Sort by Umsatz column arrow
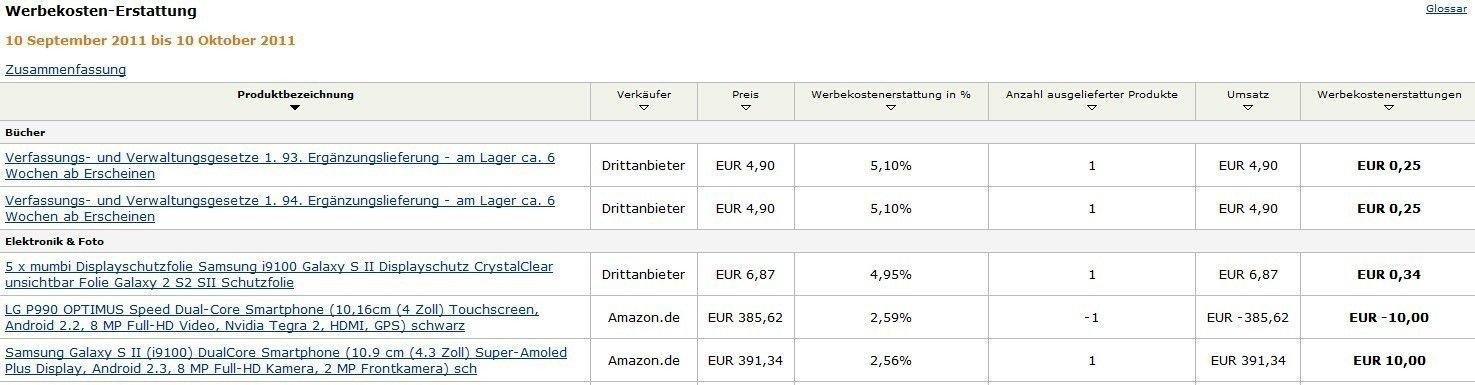1475x385 pixels. [1247, 108]
